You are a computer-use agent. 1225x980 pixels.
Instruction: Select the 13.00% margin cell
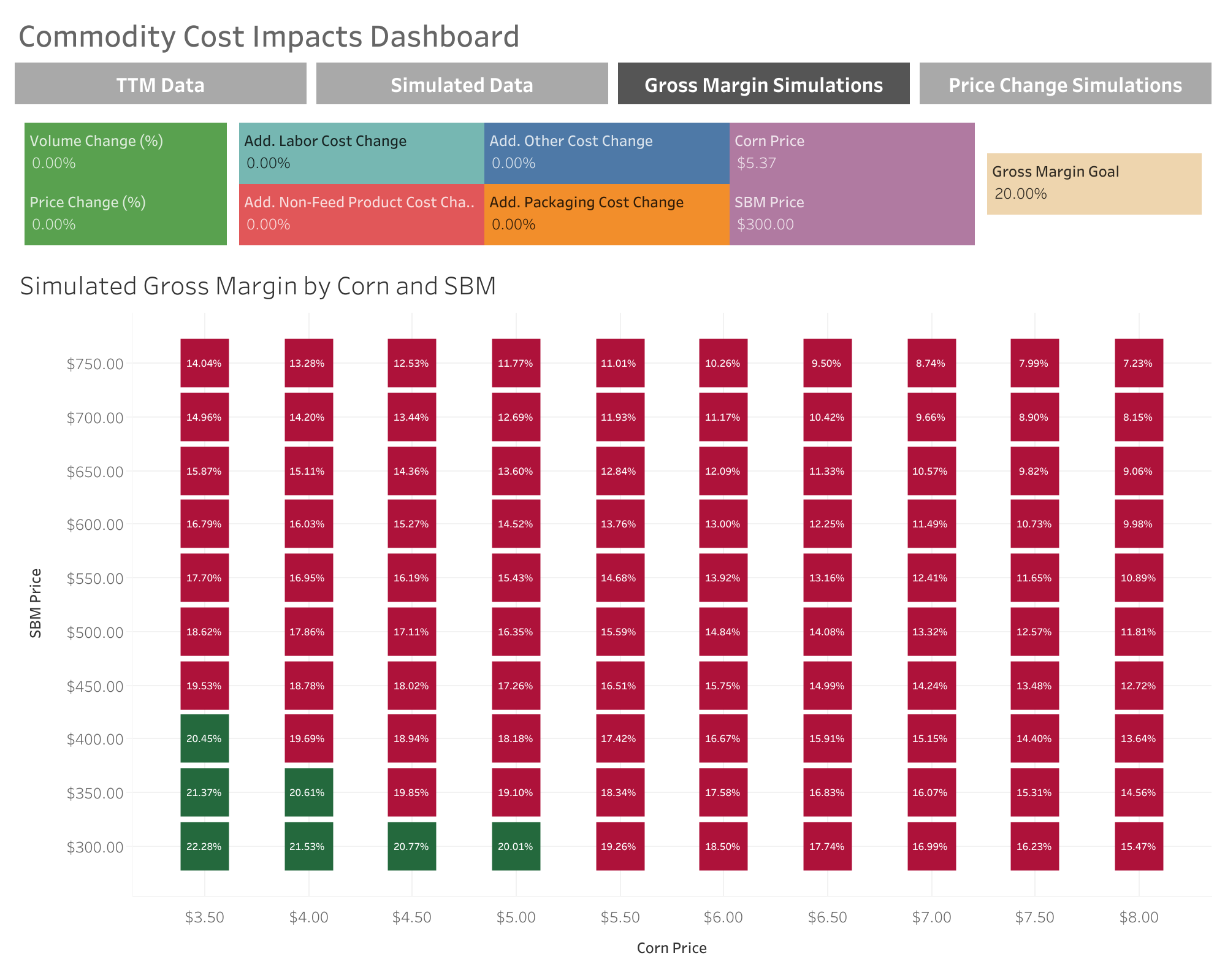point(723,524)
